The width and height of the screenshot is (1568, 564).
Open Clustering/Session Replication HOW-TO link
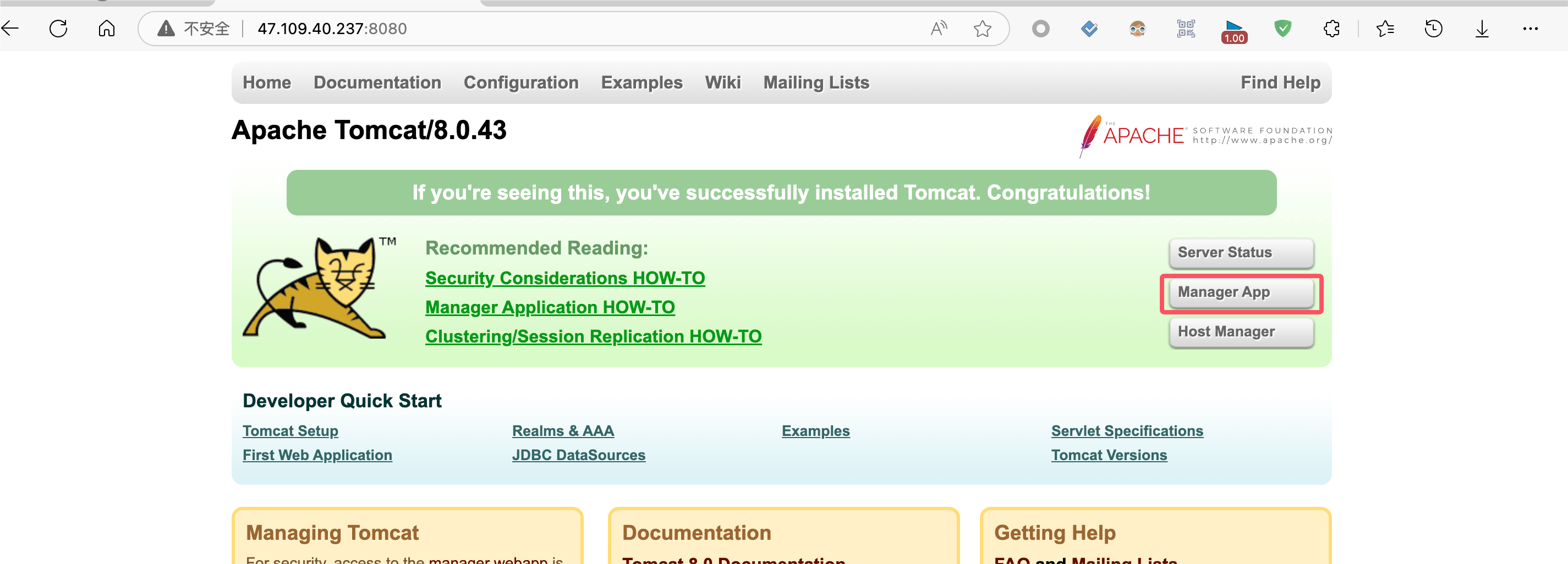coord(593,336)
